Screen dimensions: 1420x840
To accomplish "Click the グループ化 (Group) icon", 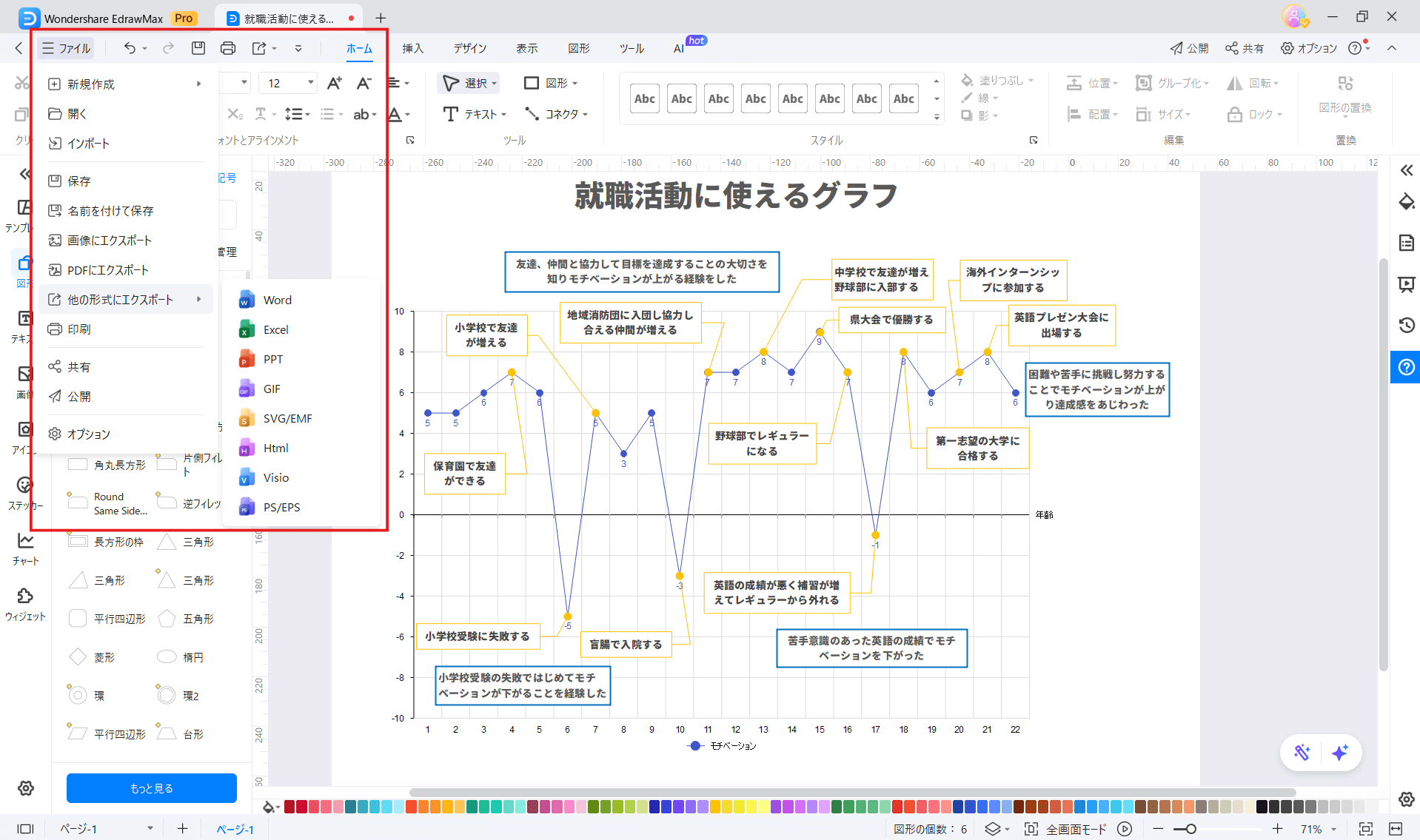I will [x=1172, y=83].
